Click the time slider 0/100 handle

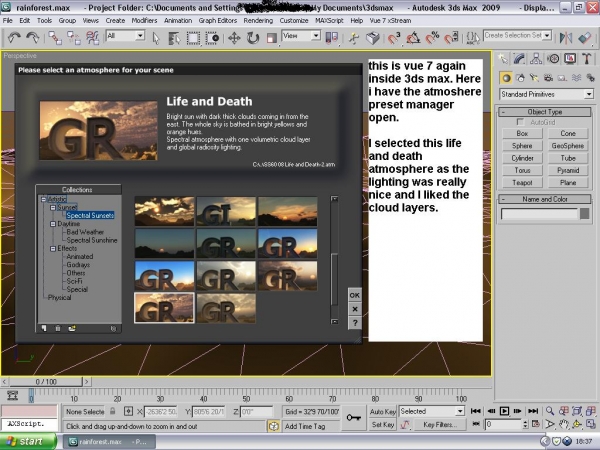(x=46, y=382)
